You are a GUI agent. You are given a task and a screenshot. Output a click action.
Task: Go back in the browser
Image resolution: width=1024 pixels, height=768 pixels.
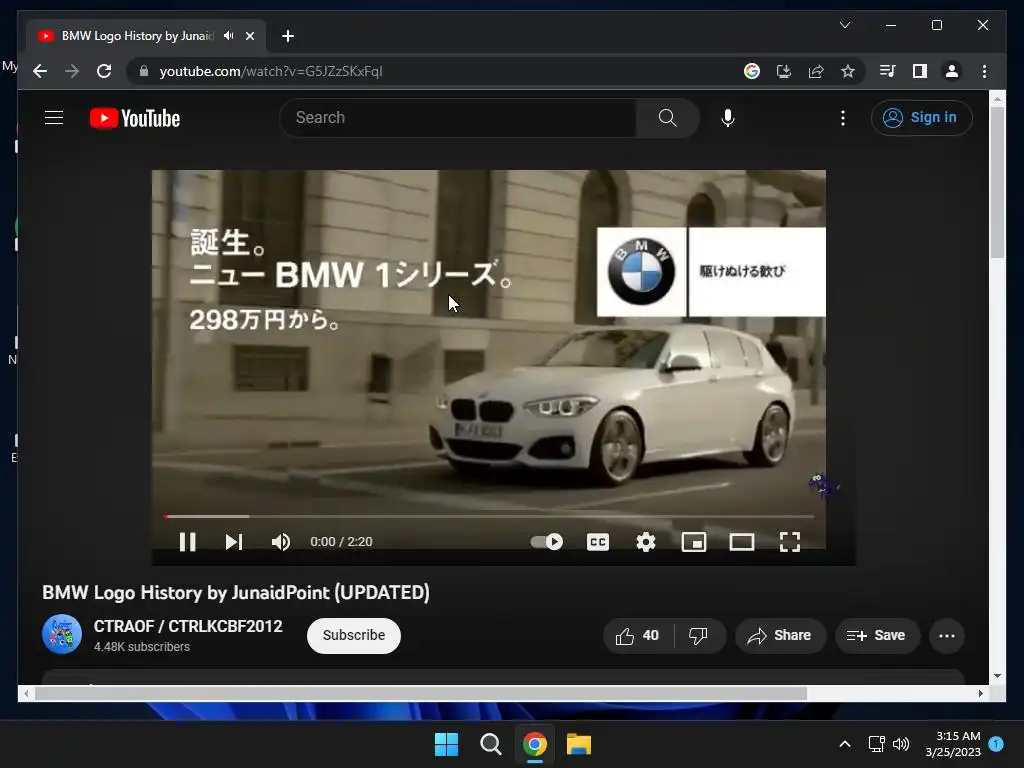(40, 71)
